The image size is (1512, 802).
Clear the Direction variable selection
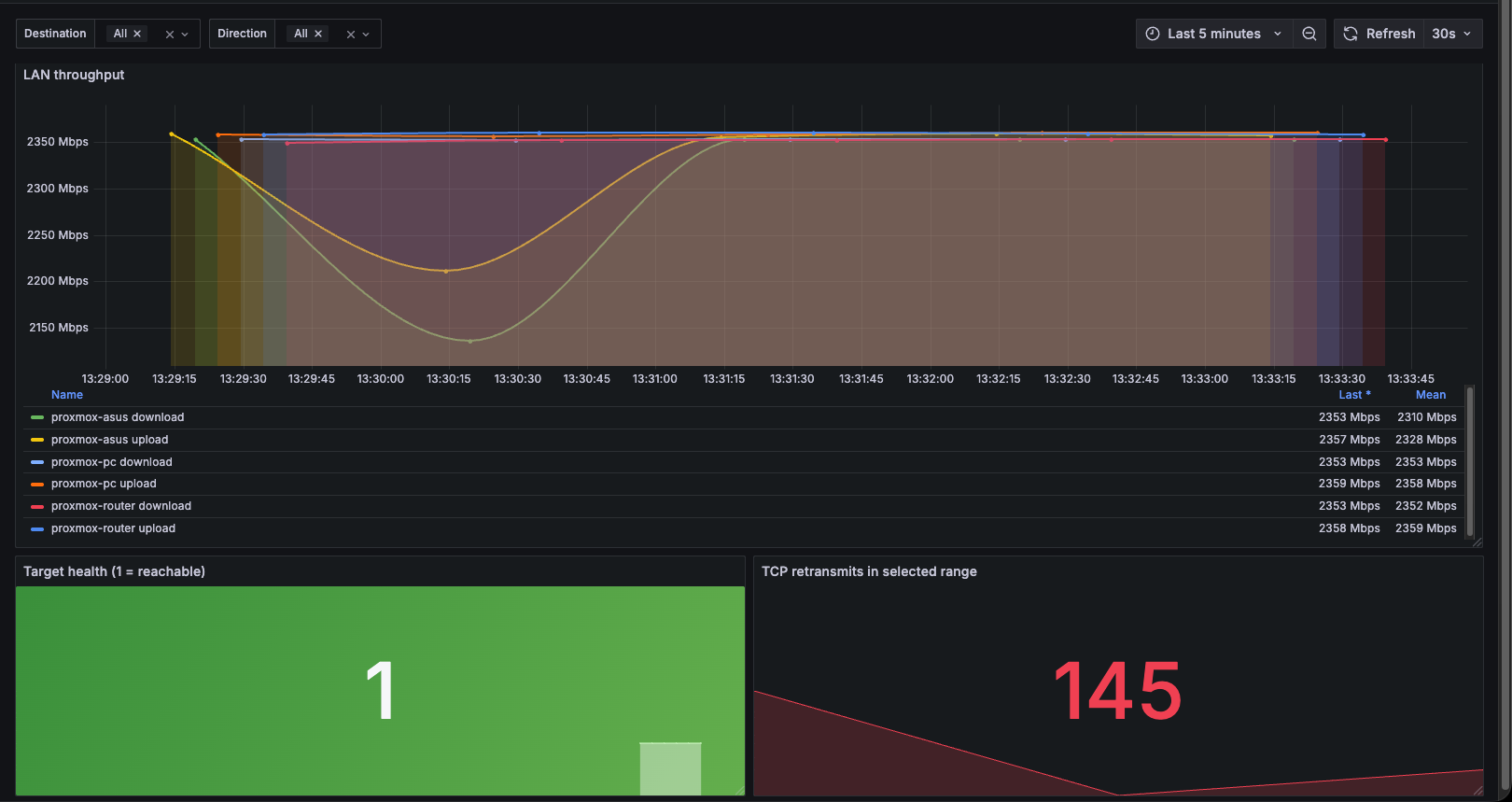coord(350,35)
